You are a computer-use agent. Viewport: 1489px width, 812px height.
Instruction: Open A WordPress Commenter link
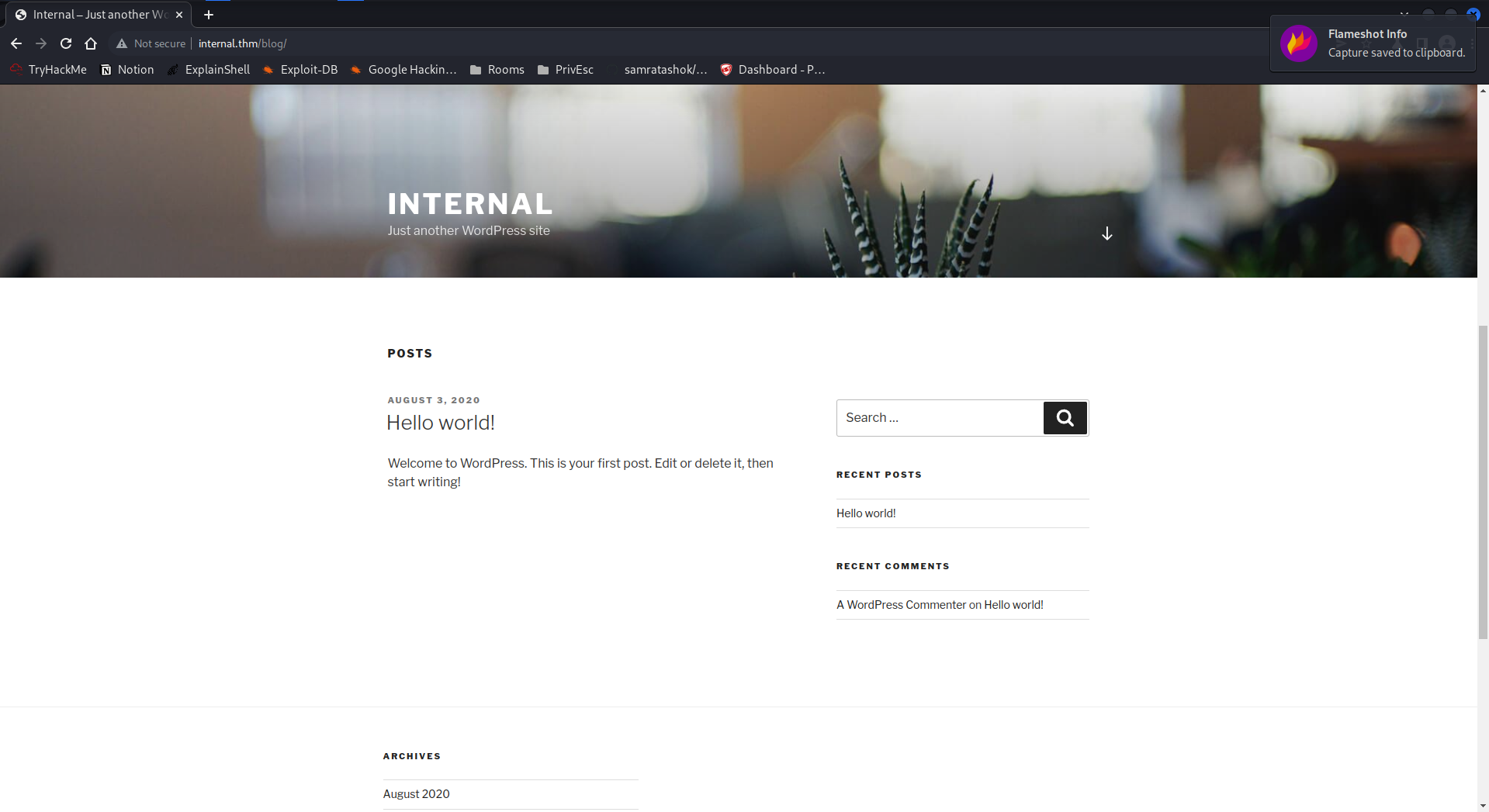(x=901, y=605)
